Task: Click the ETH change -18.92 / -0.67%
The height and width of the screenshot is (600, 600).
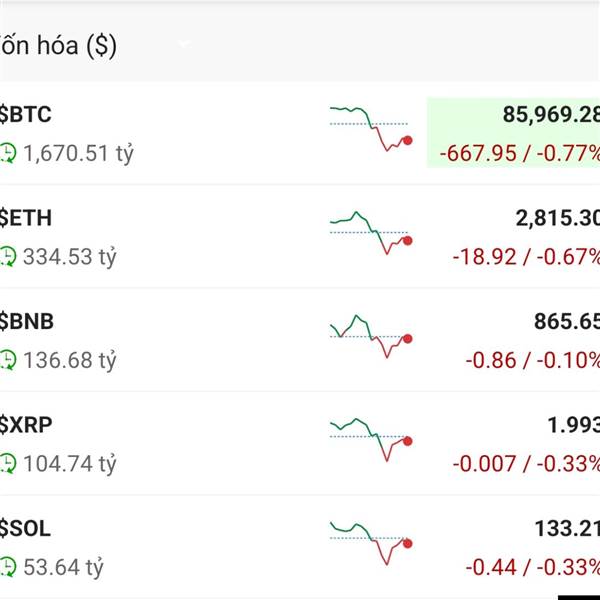Action: click(x=527, y=257)
